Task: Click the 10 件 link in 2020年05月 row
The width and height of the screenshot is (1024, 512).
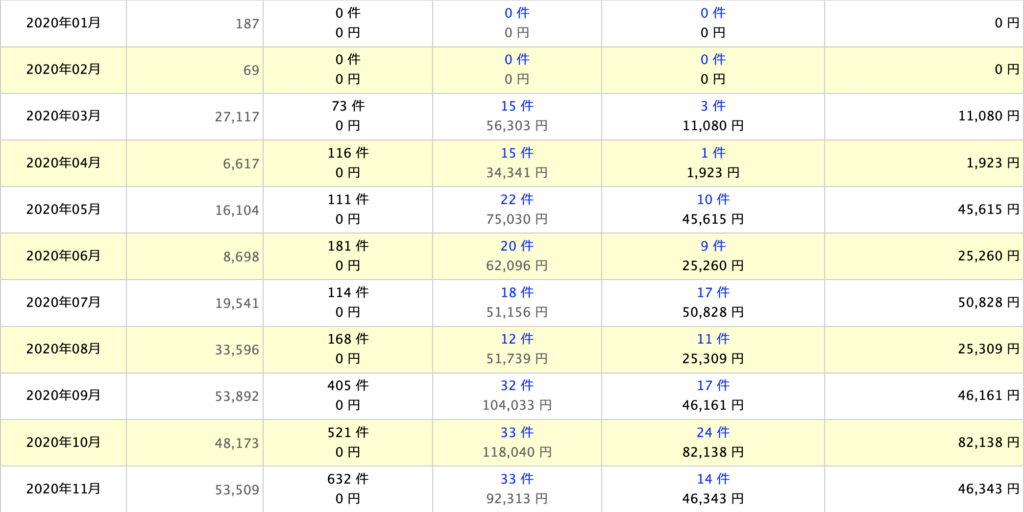Action: [713, 199]
